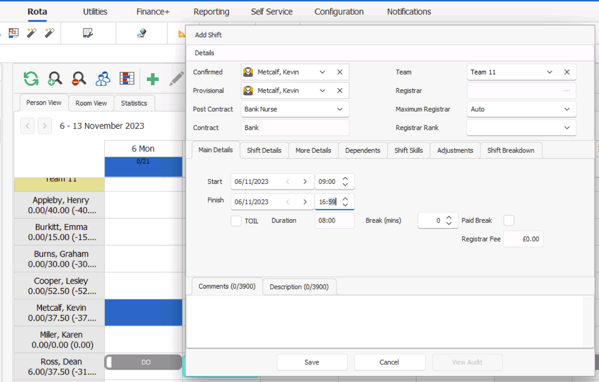Click in the Comments text area
599x382 pixels.
385,321
